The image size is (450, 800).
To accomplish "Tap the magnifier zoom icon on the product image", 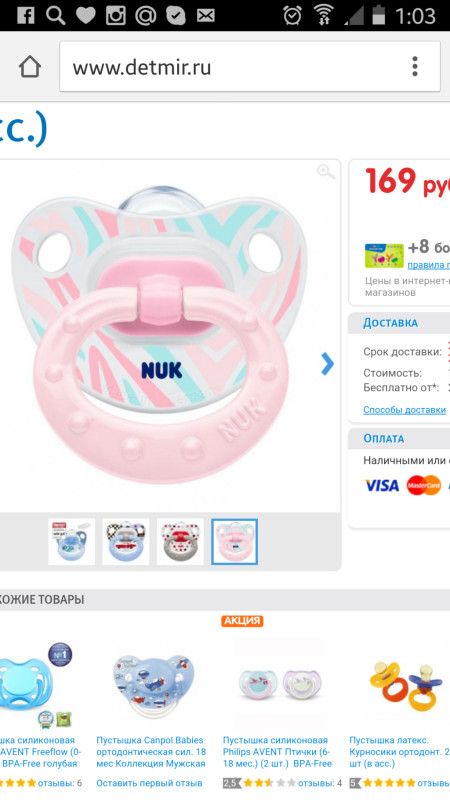I will [x=326, y=172].
